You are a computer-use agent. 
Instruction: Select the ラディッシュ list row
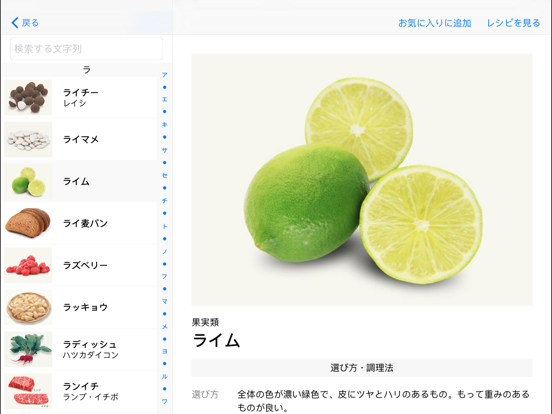(80, 349)
